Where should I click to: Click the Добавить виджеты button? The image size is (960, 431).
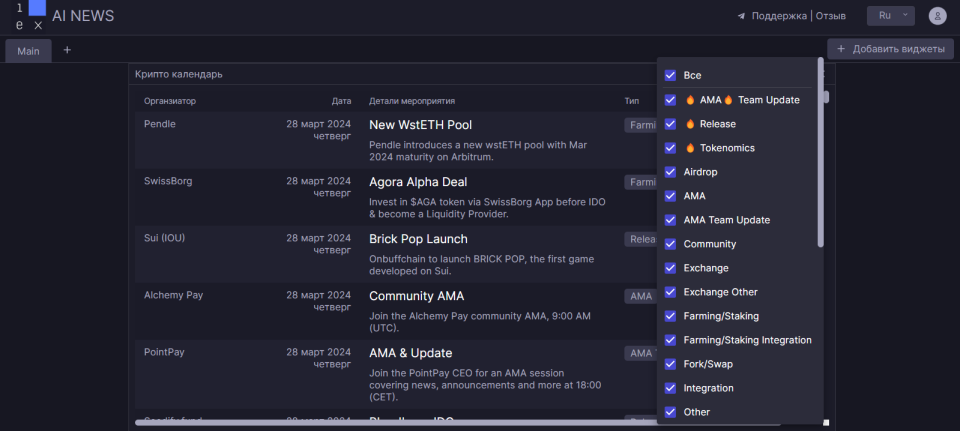[x=890, y=49]
